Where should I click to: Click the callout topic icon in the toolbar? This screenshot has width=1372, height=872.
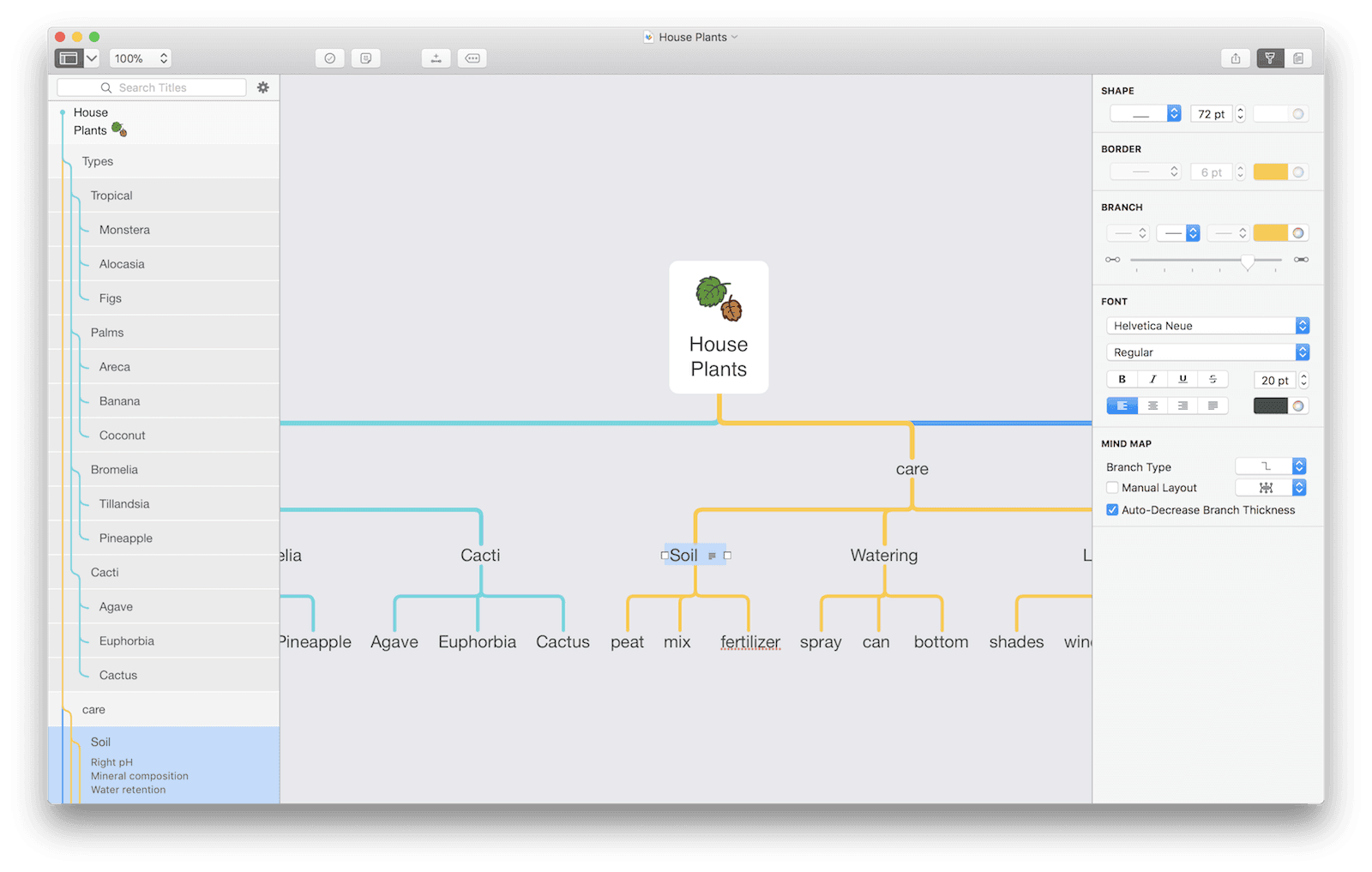tap(472, 57)
